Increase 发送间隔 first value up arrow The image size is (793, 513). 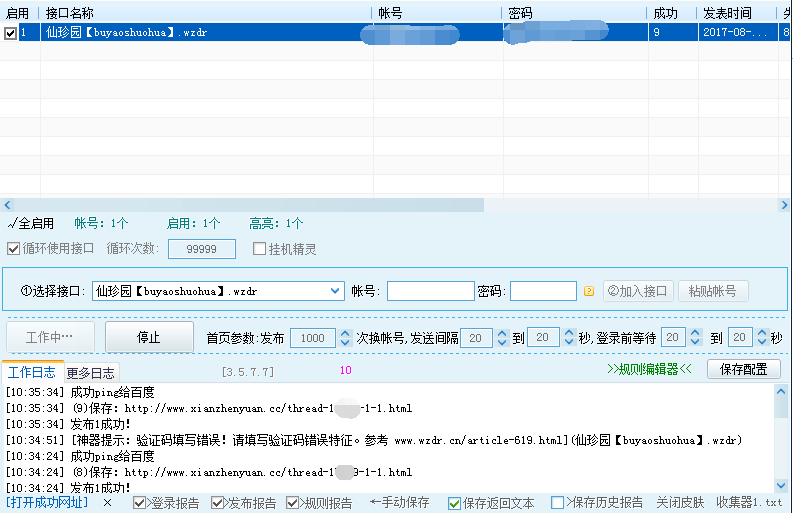coord(502,334)
